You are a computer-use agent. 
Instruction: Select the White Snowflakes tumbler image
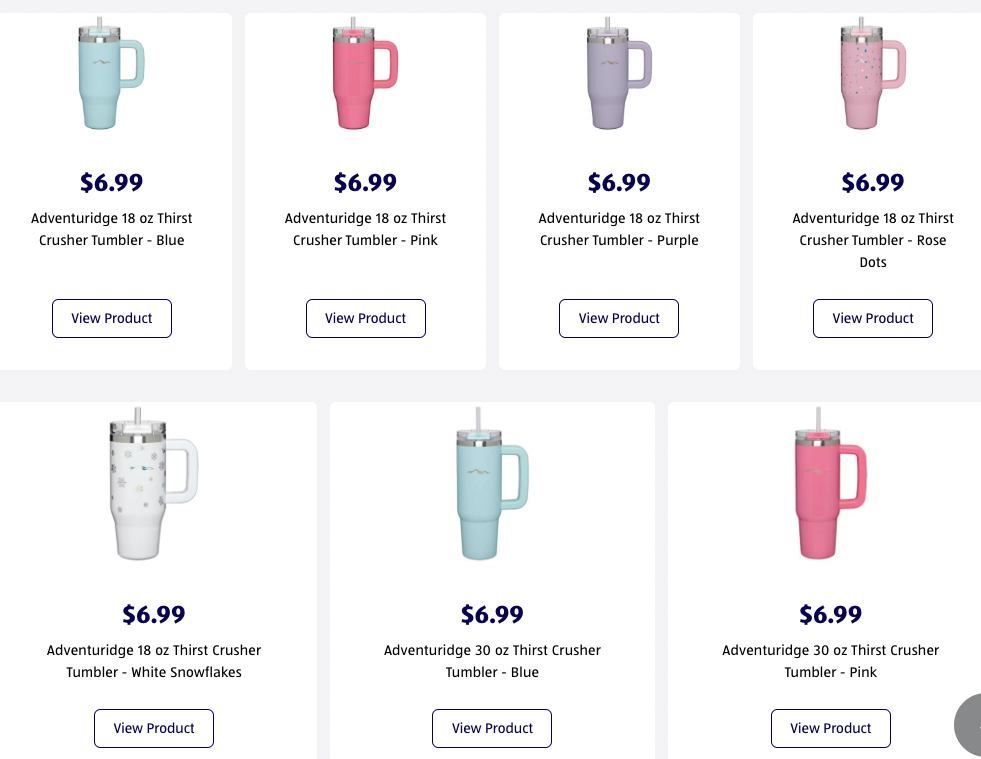152,486
